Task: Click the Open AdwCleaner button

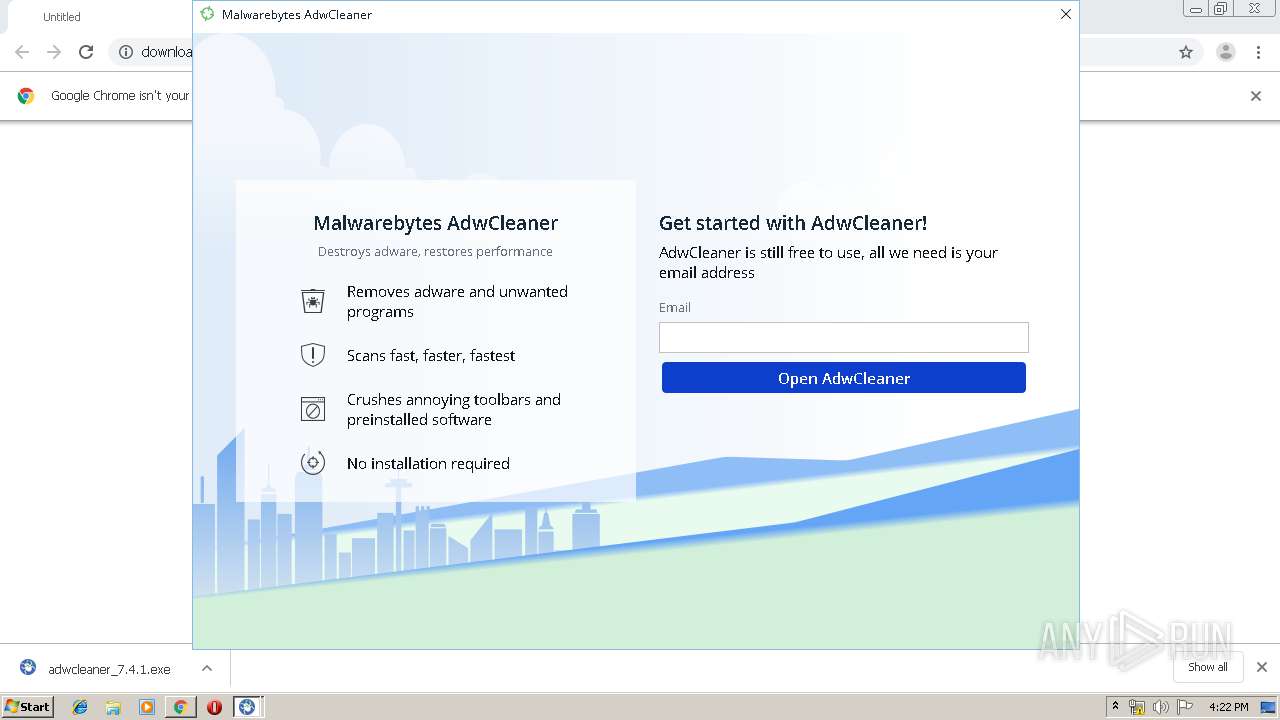Action: point(843,378)
